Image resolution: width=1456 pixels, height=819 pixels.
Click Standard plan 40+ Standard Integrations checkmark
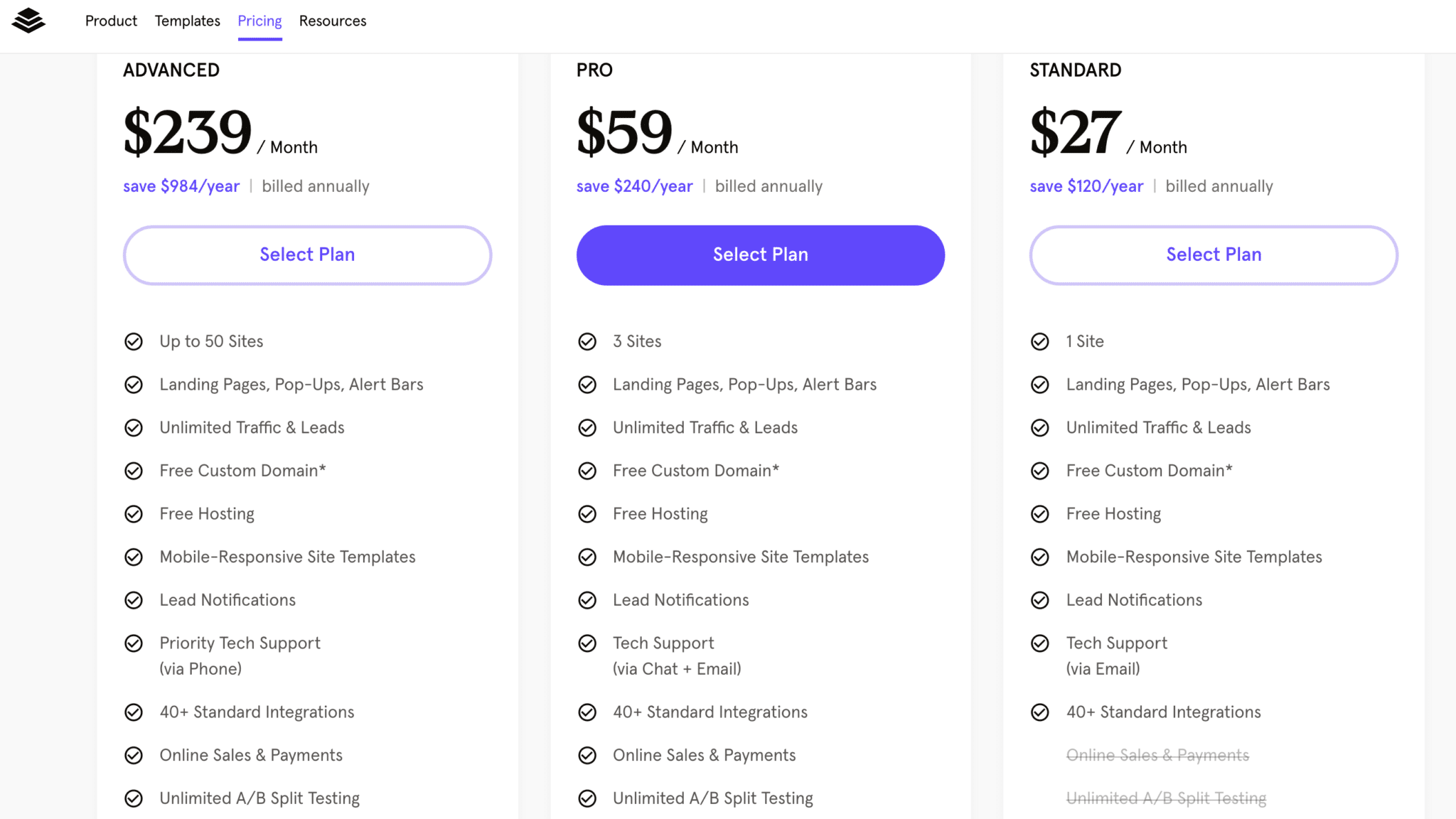(1040, 712)
